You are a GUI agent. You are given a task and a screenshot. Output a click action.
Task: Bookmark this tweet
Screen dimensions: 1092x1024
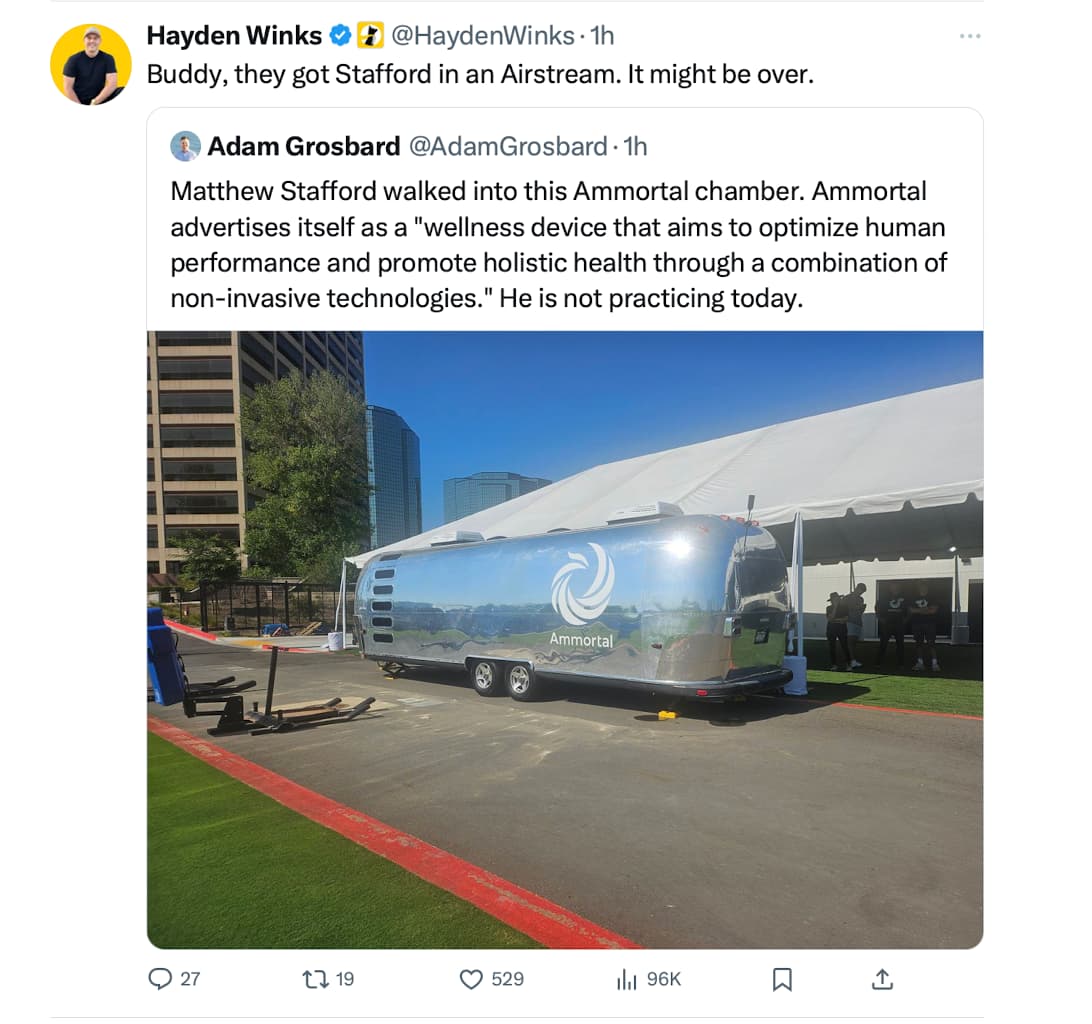coord(782,979)
